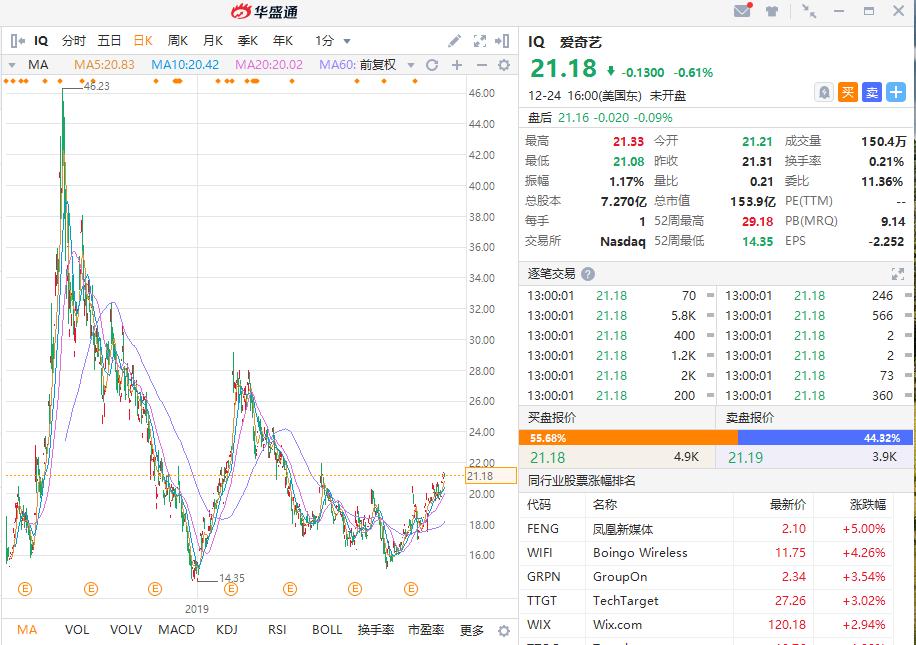
Task: Select the 季K quarterly candlestick tab
Action: (x=248, y=41)
